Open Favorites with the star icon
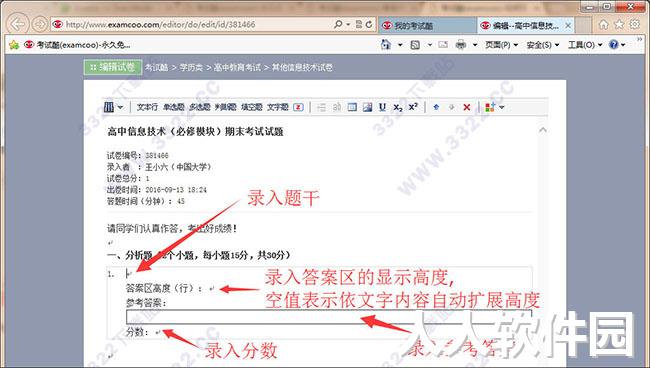Image resolution: width=650 pixels, height=368 pixels. (x=619, y=24)
